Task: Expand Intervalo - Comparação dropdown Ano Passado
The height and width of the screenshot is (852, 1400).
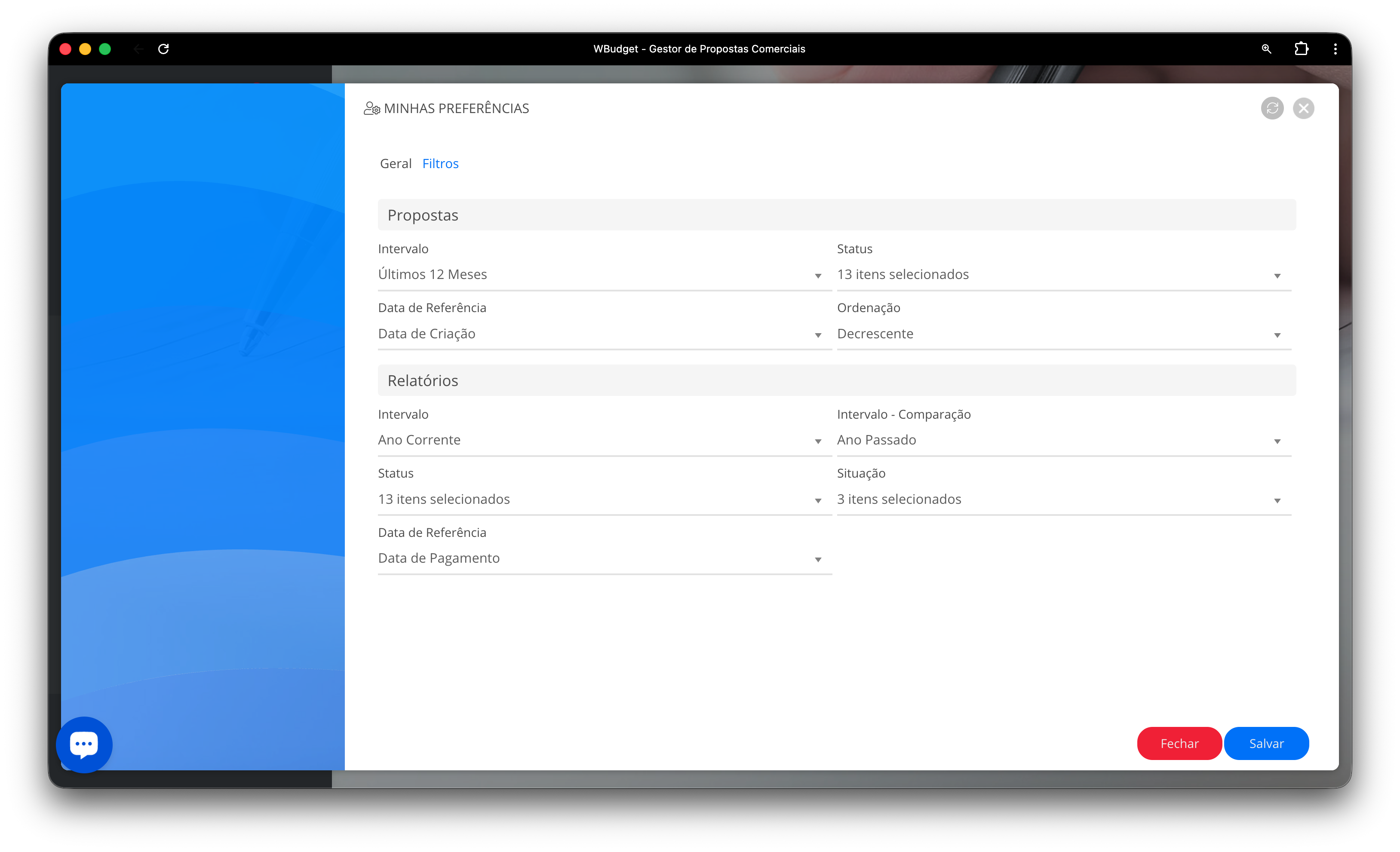Action: click(x=1063, y=440)
